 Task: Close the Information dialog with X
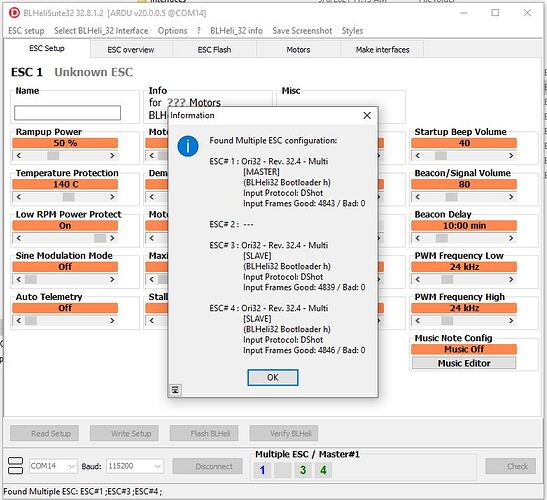coord(367,115)
